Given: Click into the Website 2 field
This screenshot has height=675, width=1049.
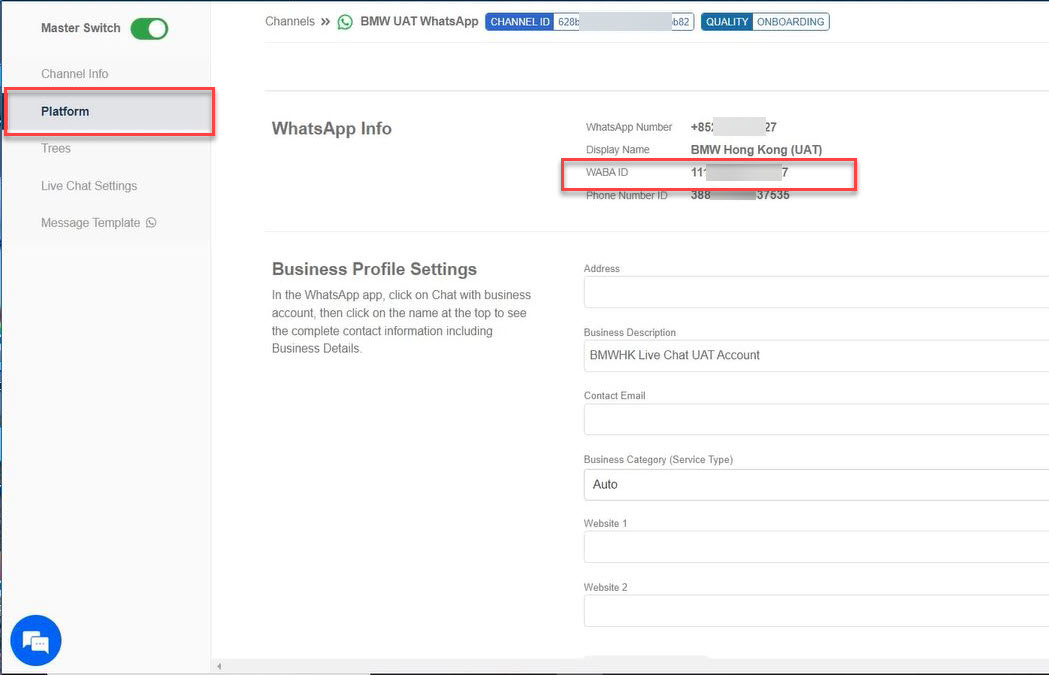Looking at the screenshot, I should [816, 611].
